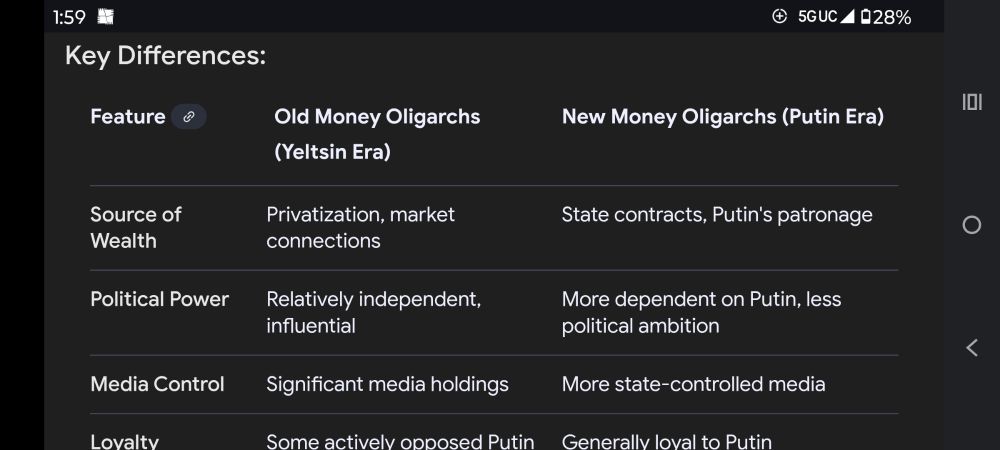Tap New Money Oligarchs (Putin Era) header
Viewport: 1000px width, 450px height.
click(723, 117)
